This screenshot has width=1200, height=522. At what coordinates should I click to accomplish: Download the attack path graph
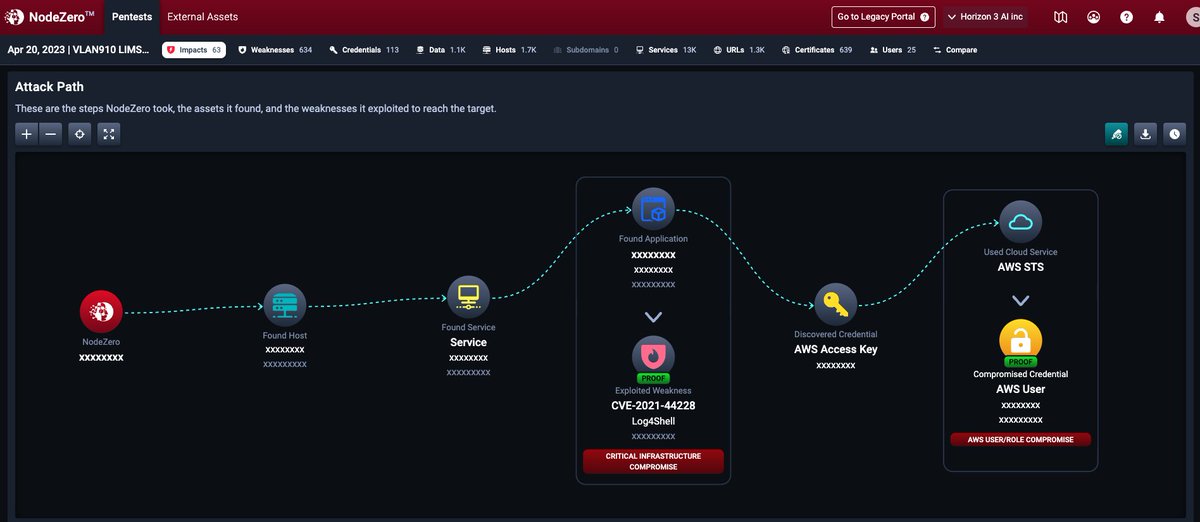pos(1145,134)
